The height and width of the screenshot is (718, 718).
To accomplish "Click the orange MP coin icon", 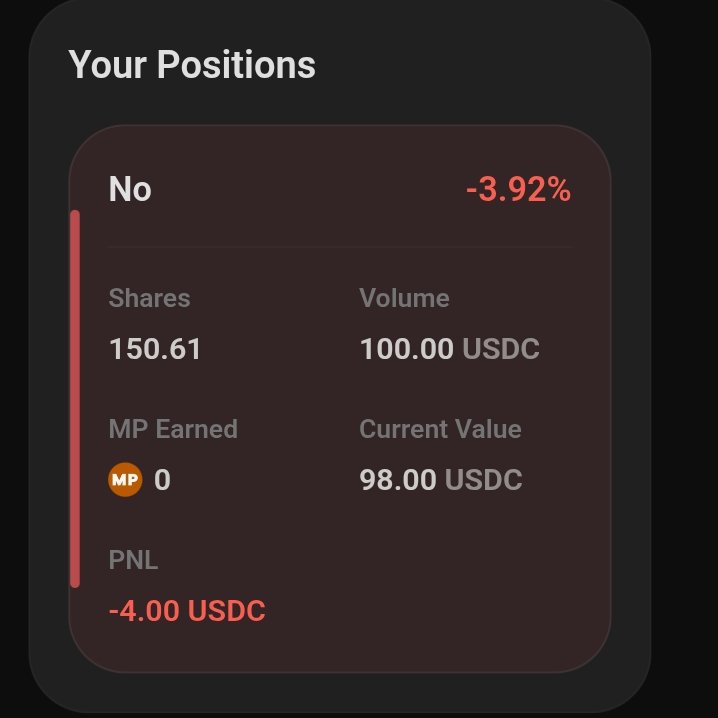I will 125,479.
